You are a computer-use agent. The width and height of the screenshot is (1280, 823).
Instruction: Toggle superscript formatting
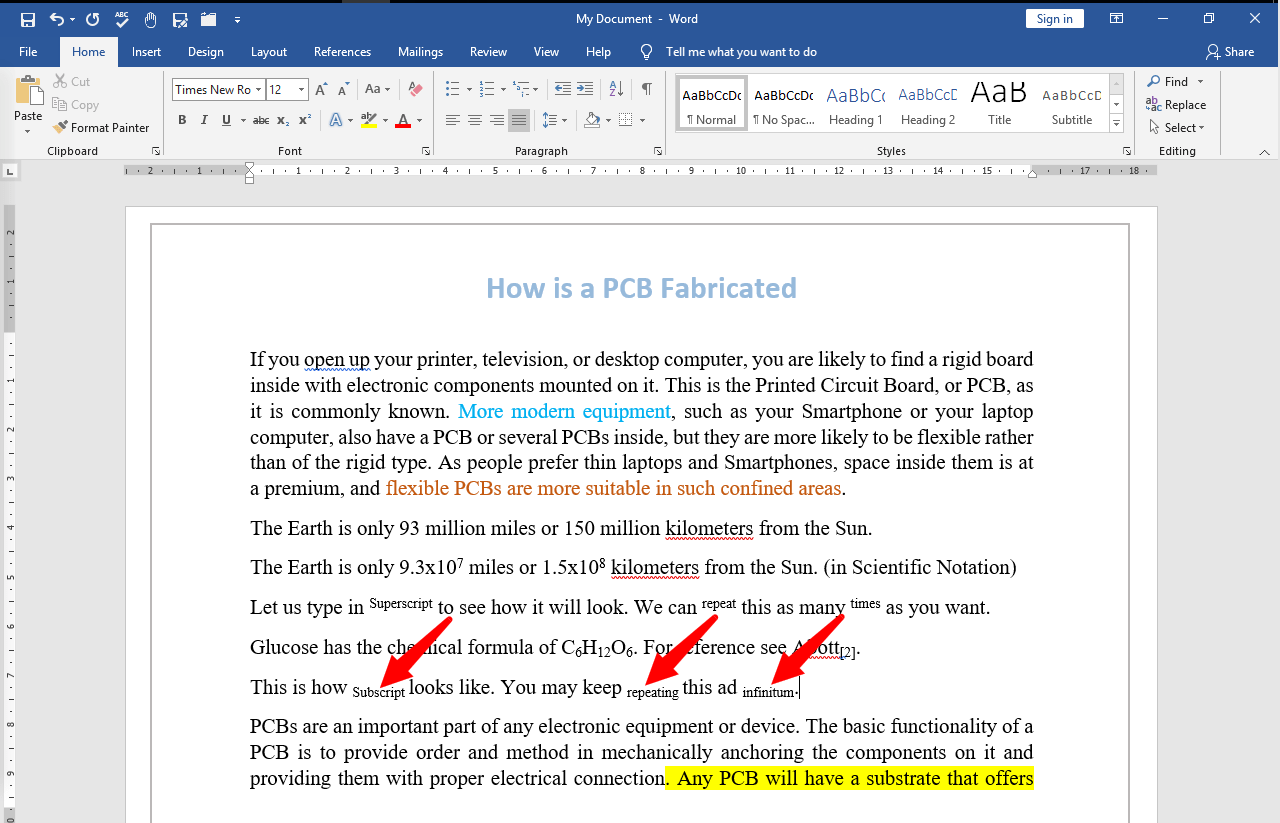coord(305,120)
